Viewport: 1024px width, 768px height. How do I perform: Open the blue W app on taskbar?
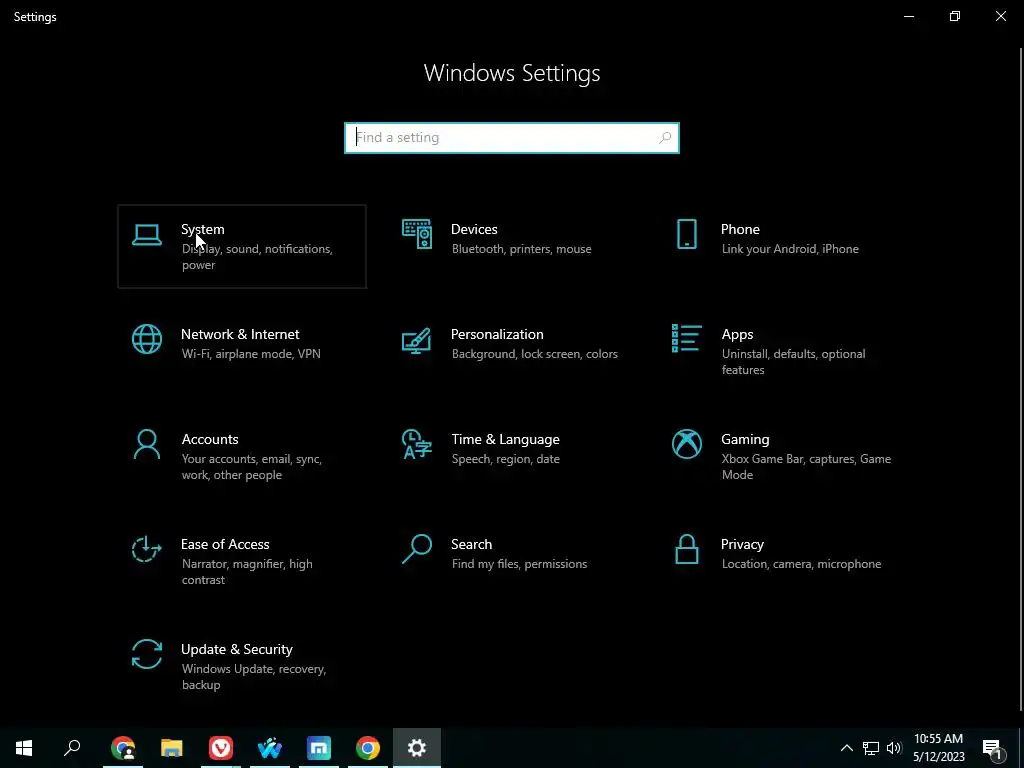(270, 748)
